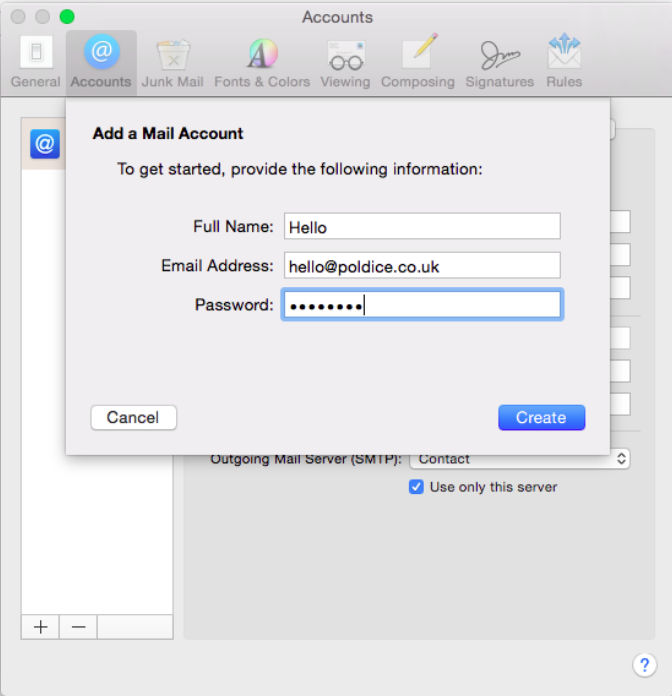Remove account with minus button
Viewport: 672px width, 696px height.
click(x=78, y=627)
